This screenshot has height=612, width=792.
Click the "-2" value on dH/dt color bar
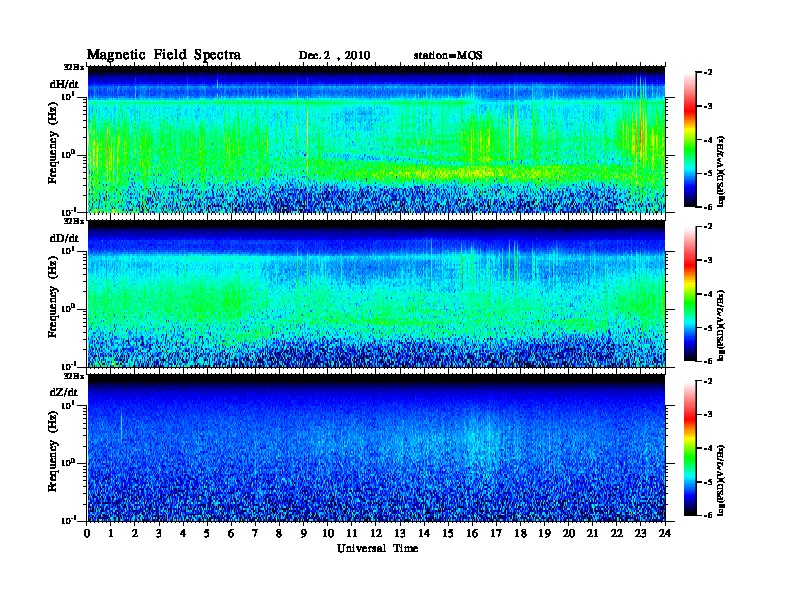pyautogui.click(x=708, y=73)
